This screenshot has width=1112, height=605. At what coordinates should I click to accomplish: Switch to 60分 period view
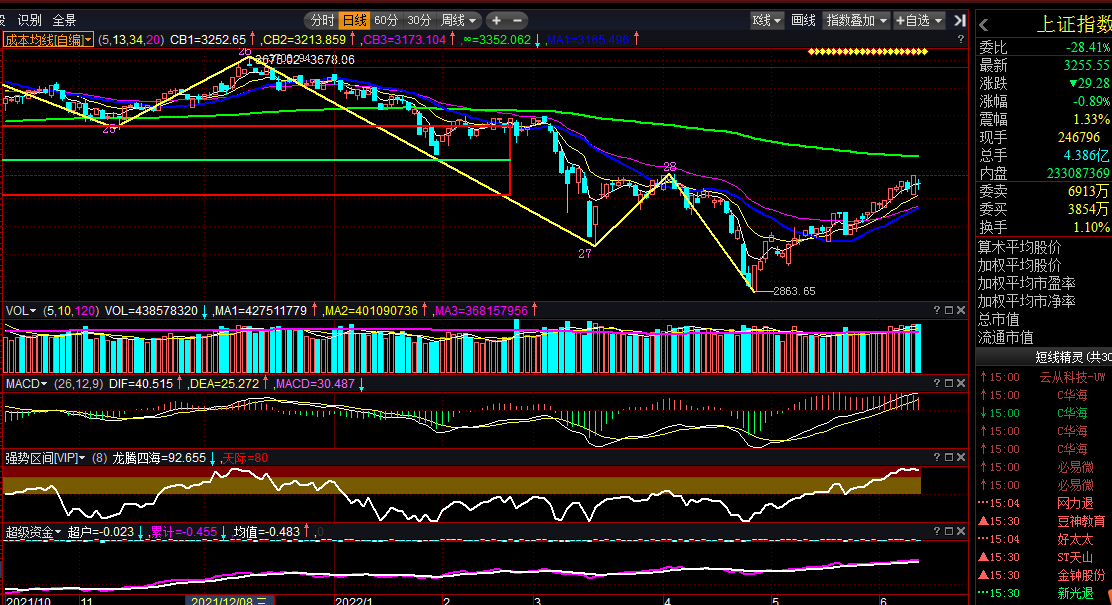386,21
